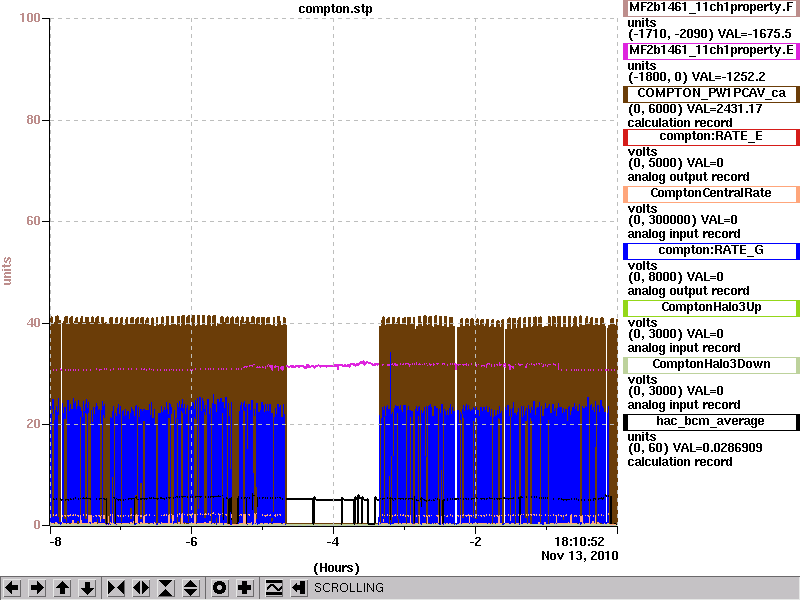Select the MF2b1461_11ch1property.F curve legend
Screen dimensions: 800x600
tap(711, 8)
